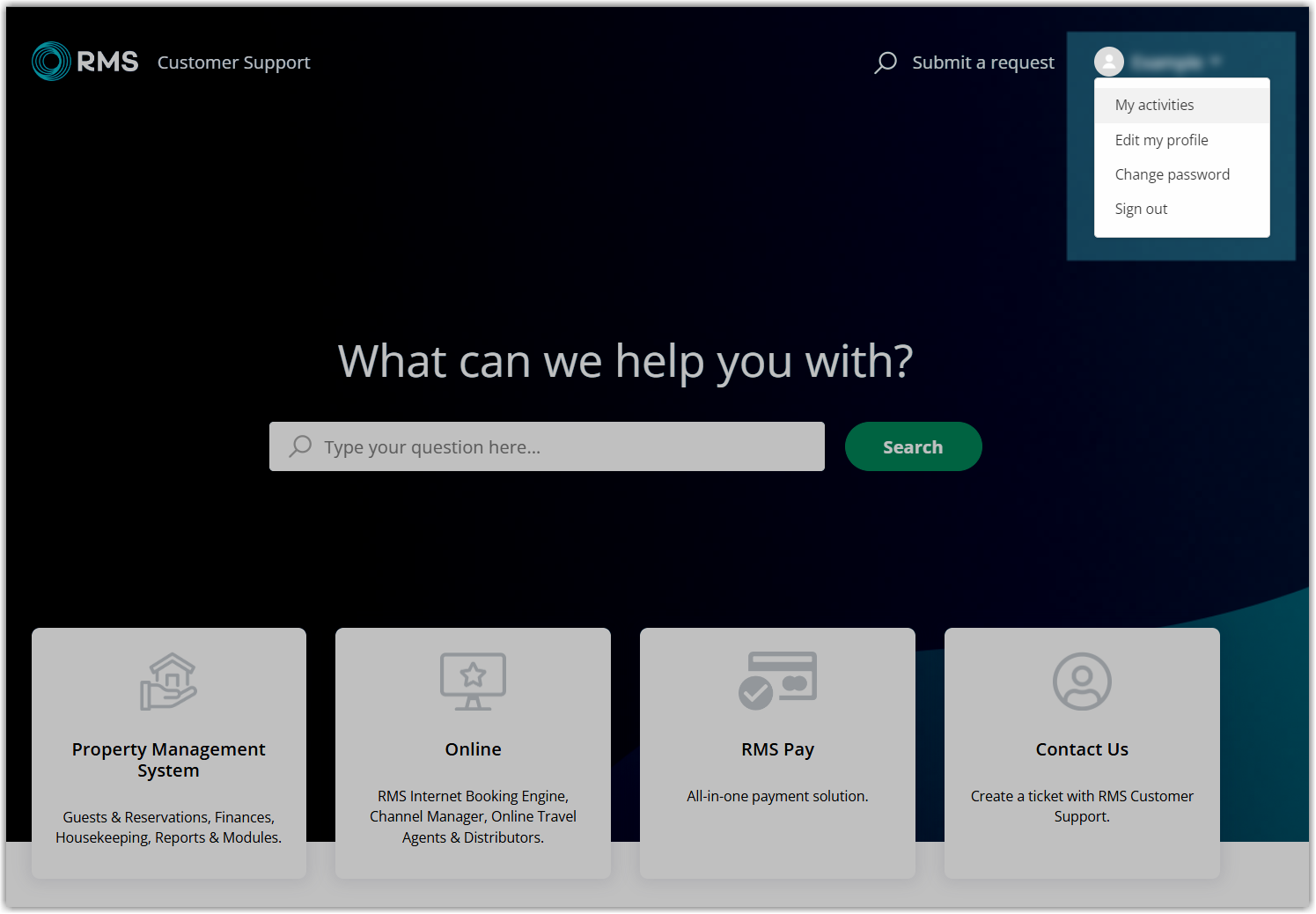This screenshot has height=914, width=1316.
Task: Click the Contact Us person icon
Action: coord(1082,681)
